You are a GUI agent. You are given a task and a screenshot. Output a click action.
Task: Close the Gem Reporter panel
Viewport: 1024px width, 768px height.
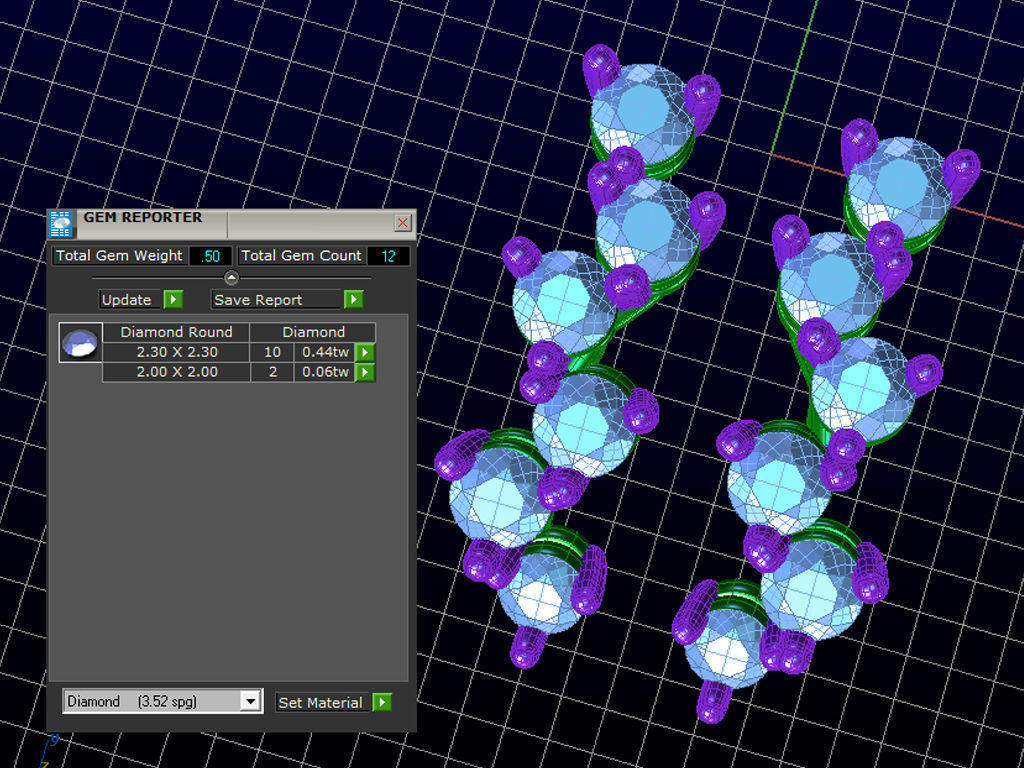403,223
